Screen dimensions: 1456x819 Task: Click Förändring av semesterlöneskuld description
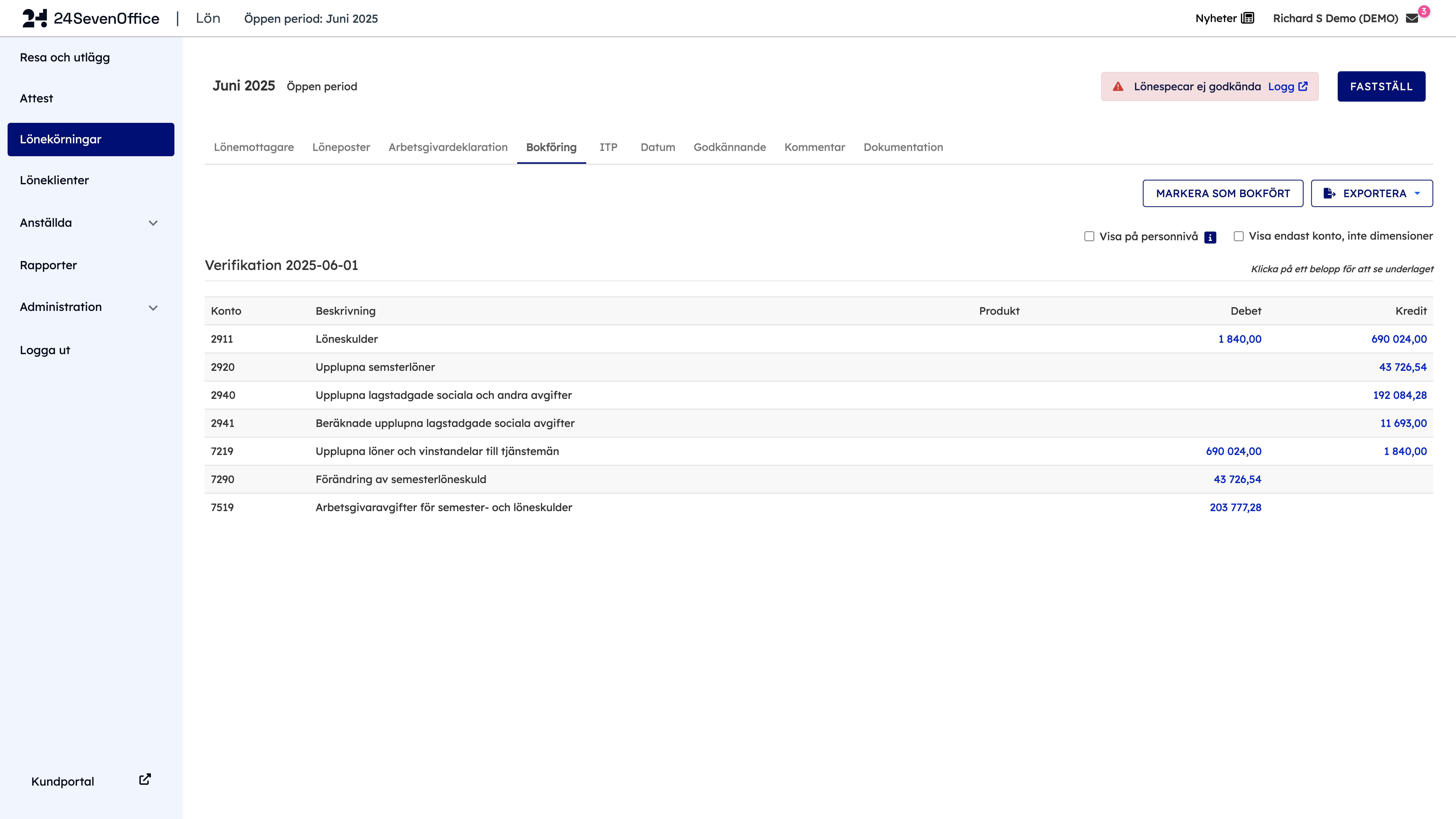click(x=401, y=479)
